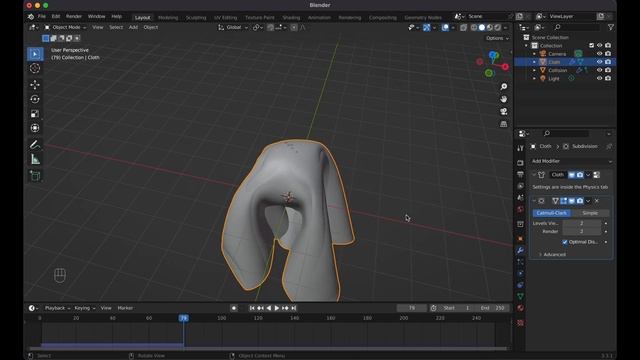Expand the Collision item in outliner
This screenshot has height=360, width=640.
534,70
